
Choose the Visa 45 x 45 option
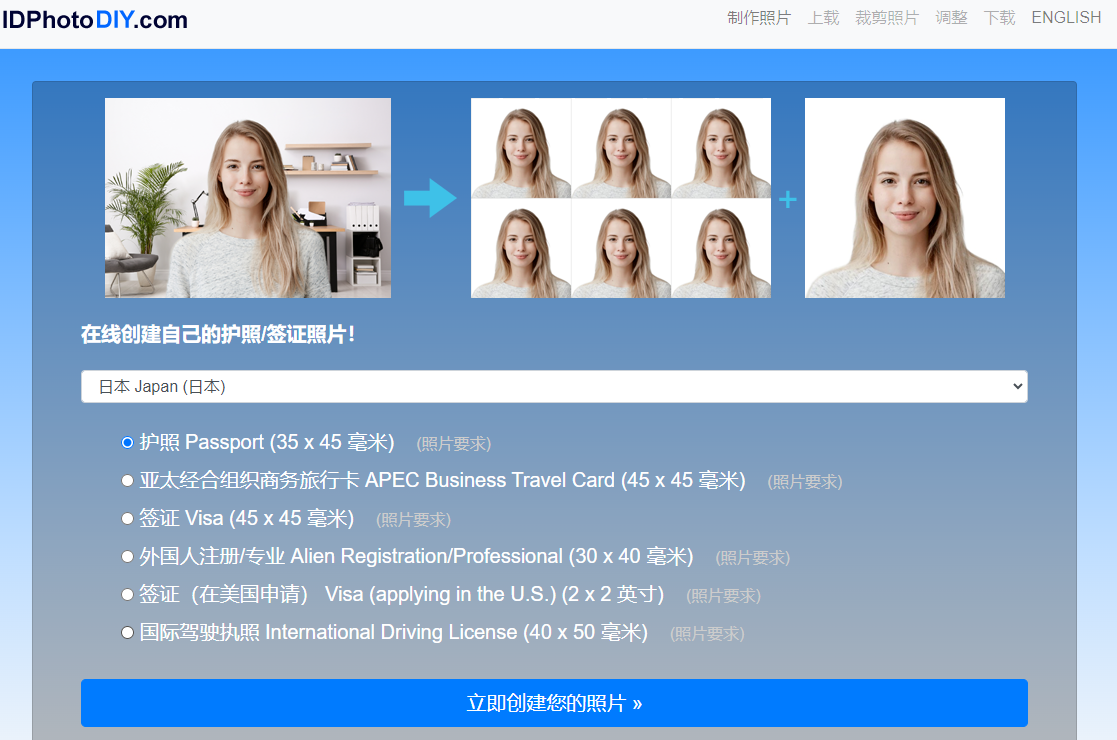pos(127,518)
